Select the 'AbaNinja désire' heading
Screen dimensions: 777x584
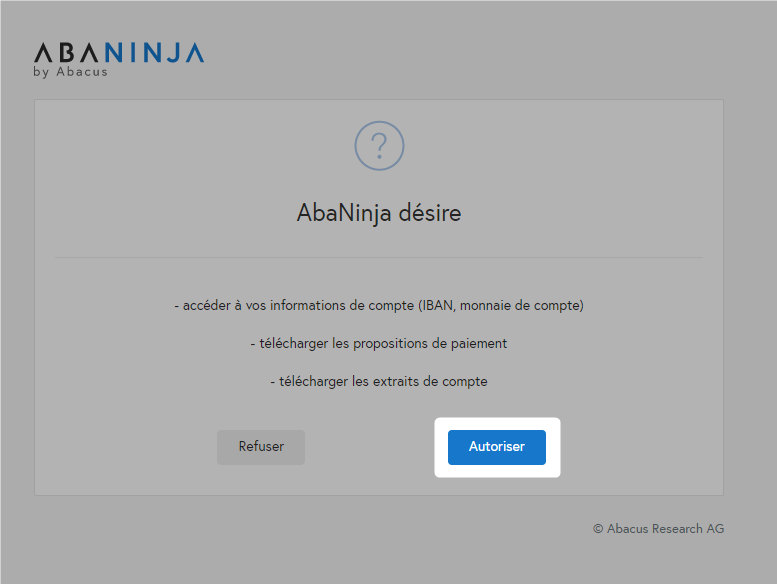(379, 213)
